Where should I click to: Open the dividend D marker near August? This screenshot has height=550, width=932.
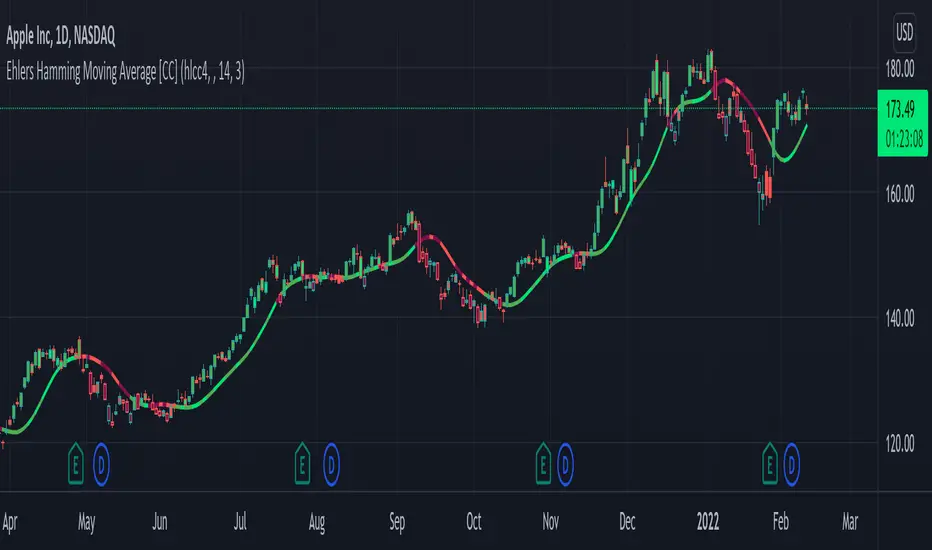coord(331,464)
